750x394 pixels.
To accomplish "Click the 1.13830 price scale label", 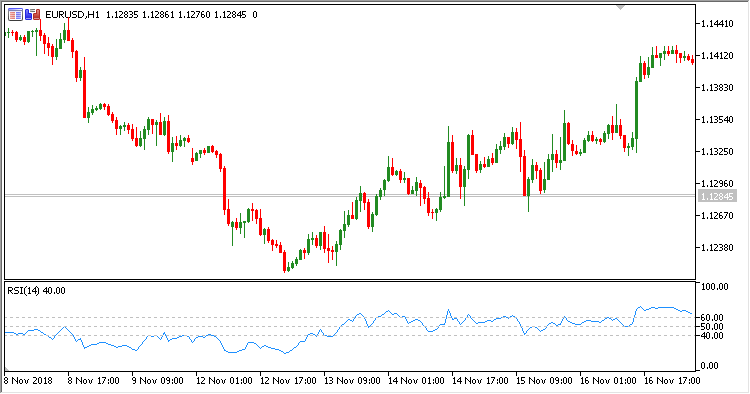I will (x=717, y=88).
